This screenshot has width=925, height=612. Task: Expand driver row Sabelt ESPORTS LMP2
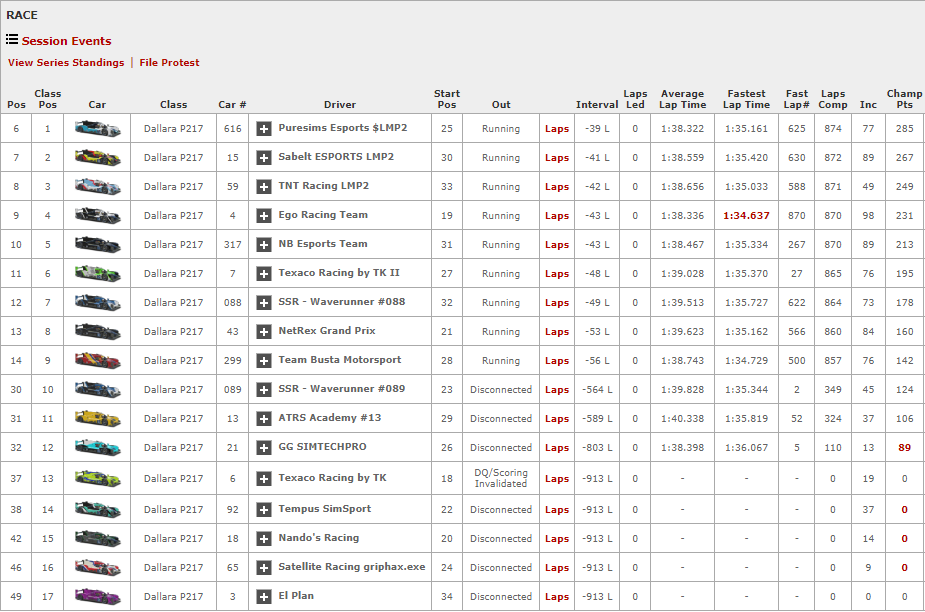tap(264, 158)
